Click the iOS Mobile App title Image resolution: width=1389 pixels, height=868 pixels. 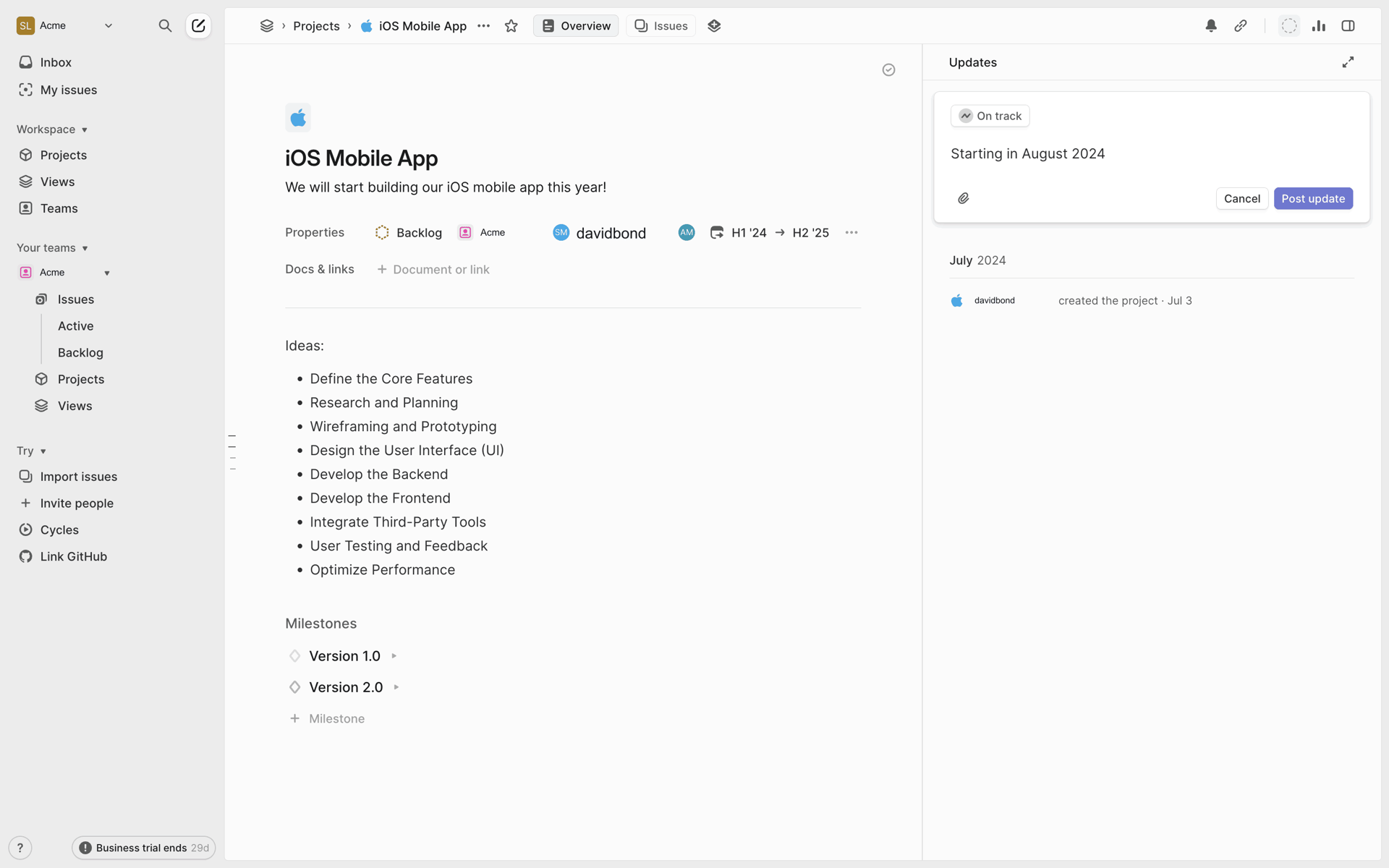tap(362, 158)
